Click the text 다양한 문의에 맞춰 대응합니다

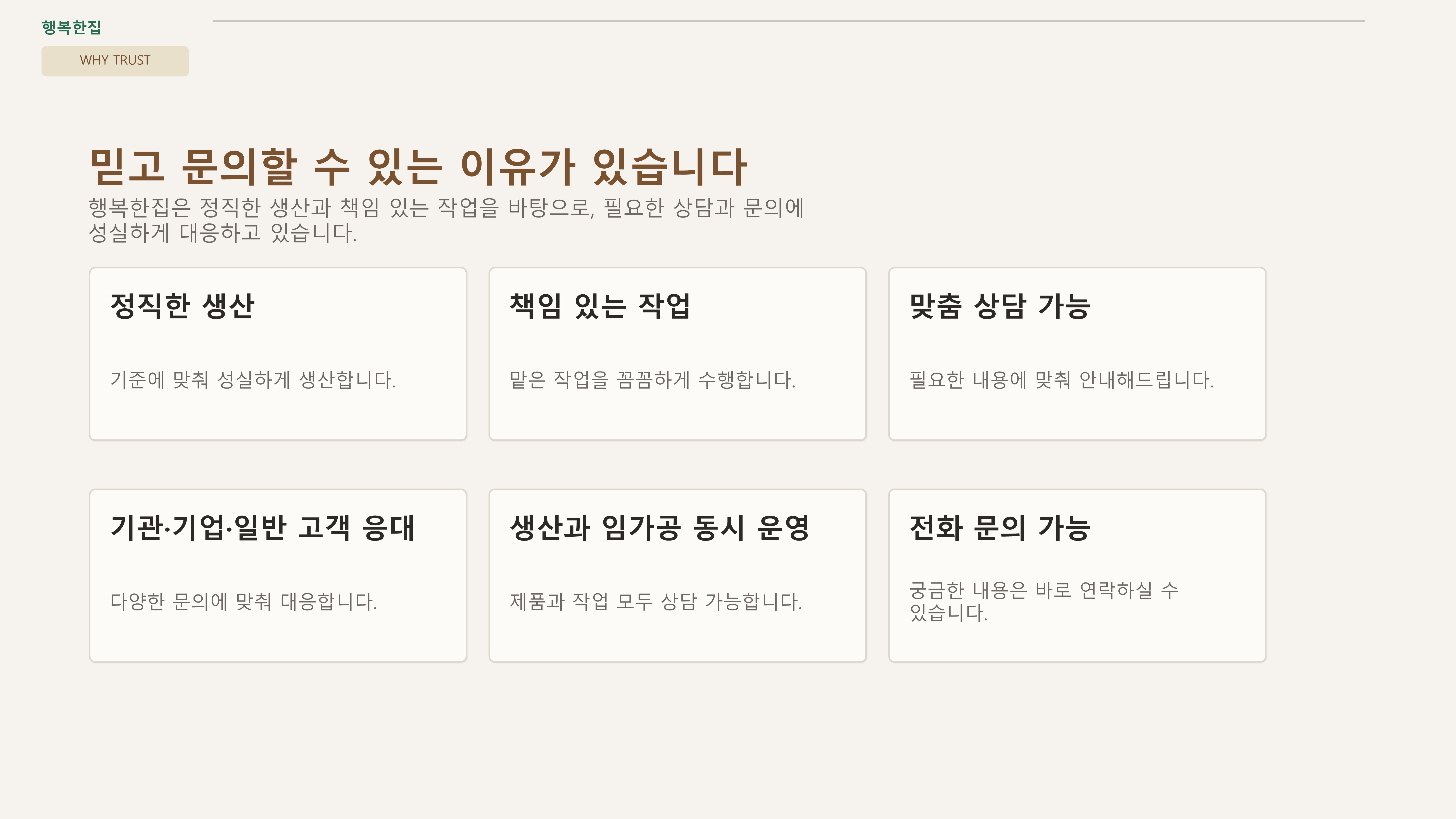coord(244,601)
